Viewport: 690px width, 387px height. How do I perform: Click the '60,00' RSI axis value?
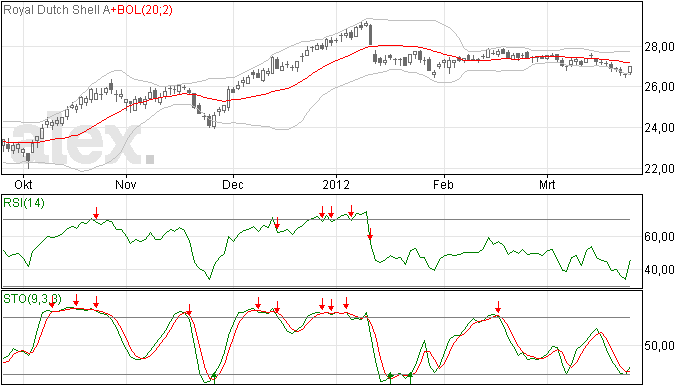[x=659, y=237]
